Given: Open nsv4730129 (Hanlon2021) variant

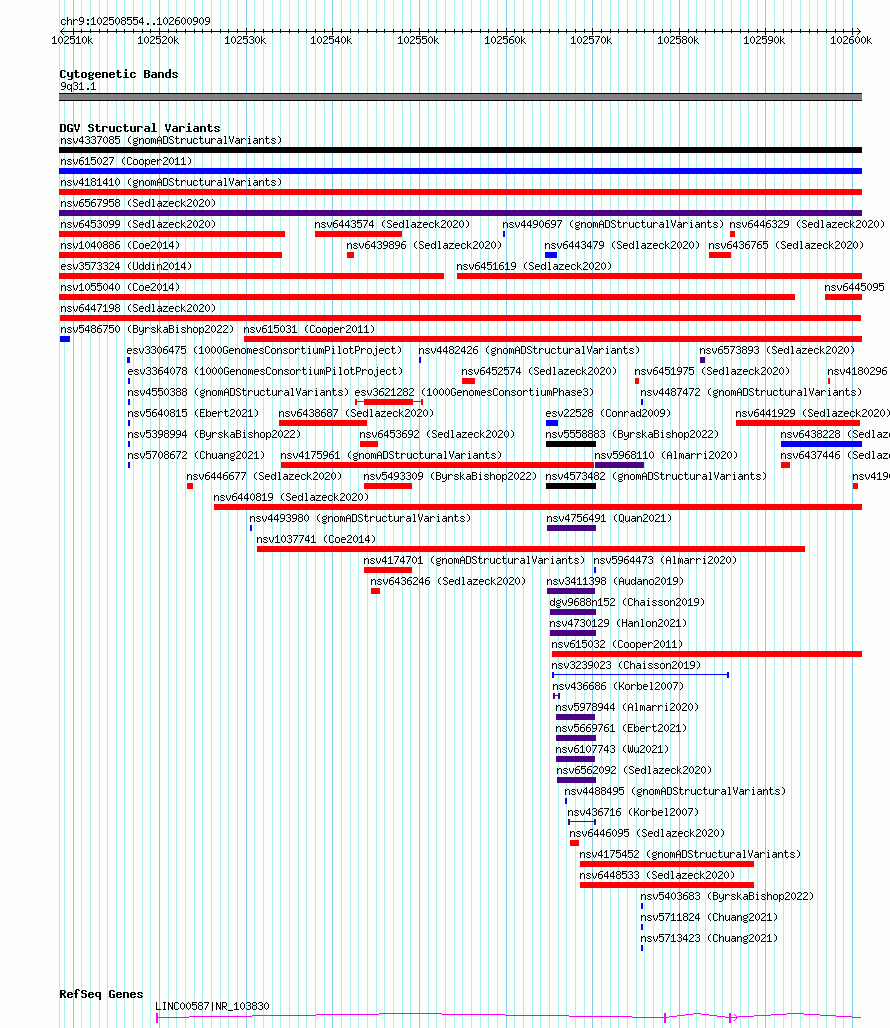Looking at the screenshot, I should coord(618,623).
